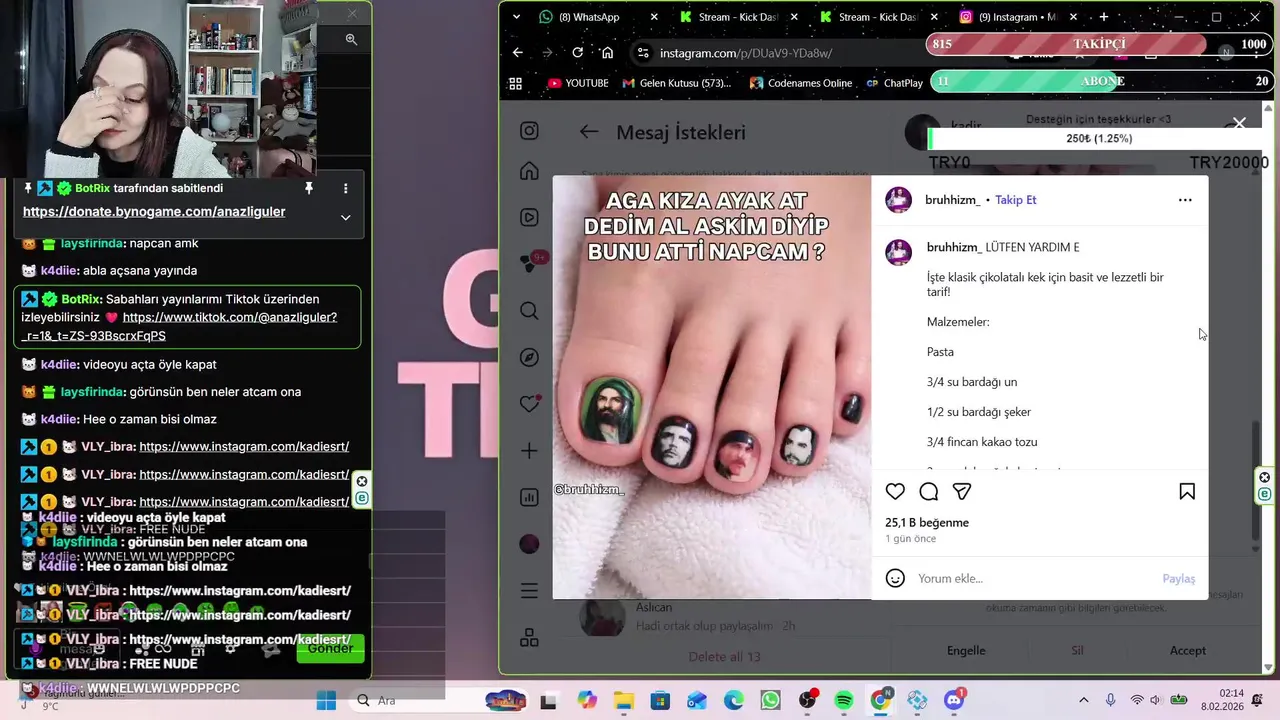Open Instagram dashboard chart icon in sidebar

pyautogui.click(x=529, y=497)
